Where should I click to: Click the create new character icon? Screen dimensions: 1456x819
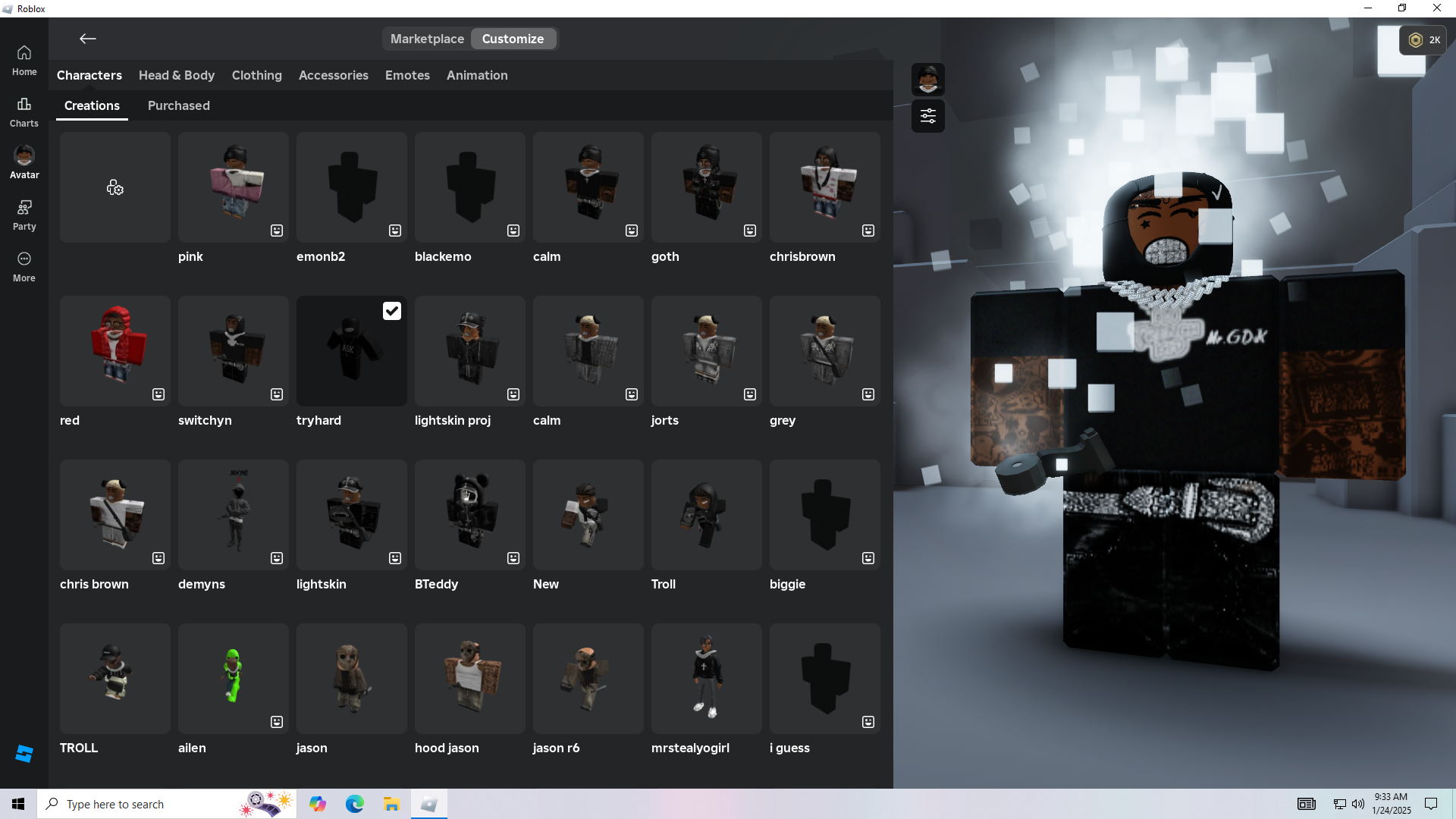[x=115, y=187]
